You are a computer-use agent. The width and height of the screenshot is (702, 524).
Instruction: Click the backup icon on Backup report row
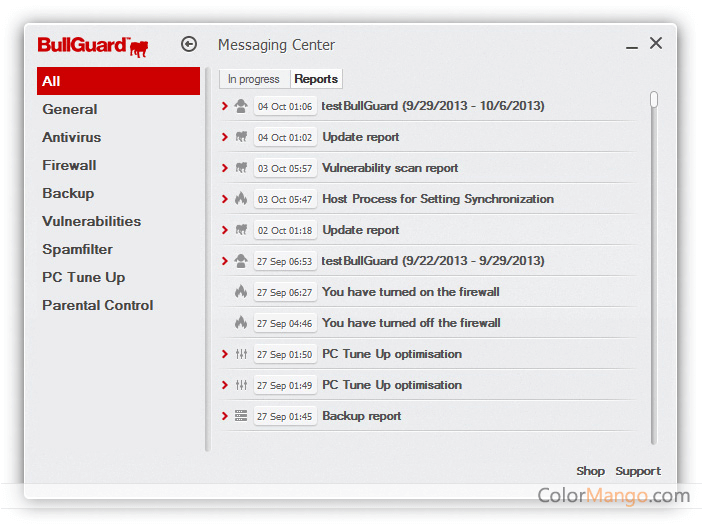coord(241,416)
